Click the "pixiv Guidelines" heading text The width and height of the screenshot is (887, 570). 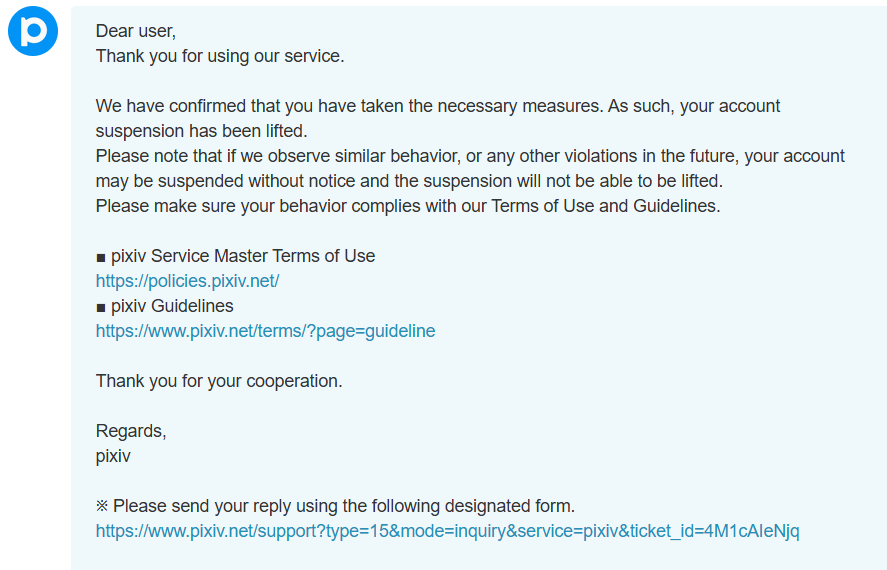point(172,306)
